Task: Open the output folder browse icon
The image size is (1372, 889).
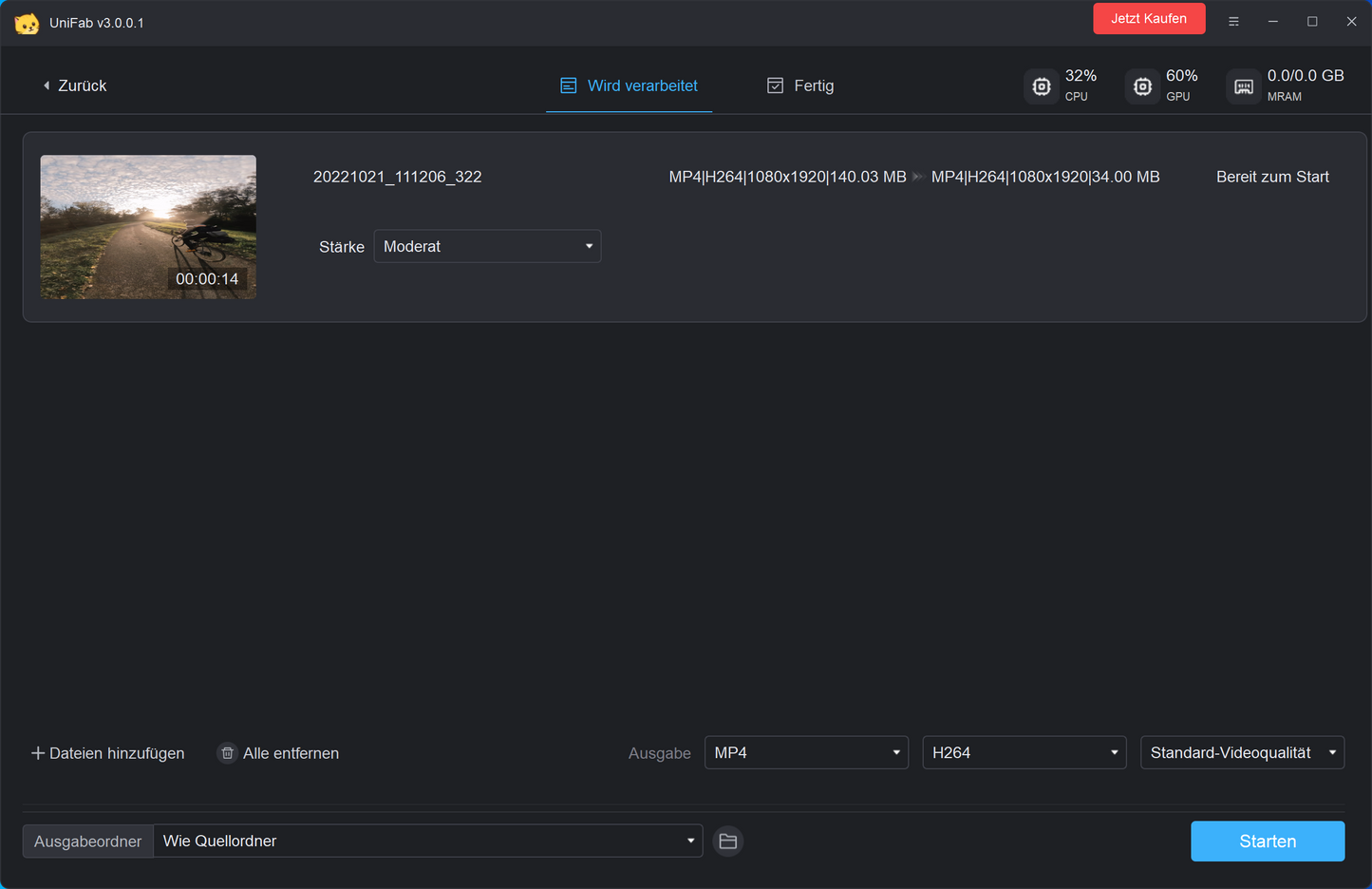Action: pos(727,841)
